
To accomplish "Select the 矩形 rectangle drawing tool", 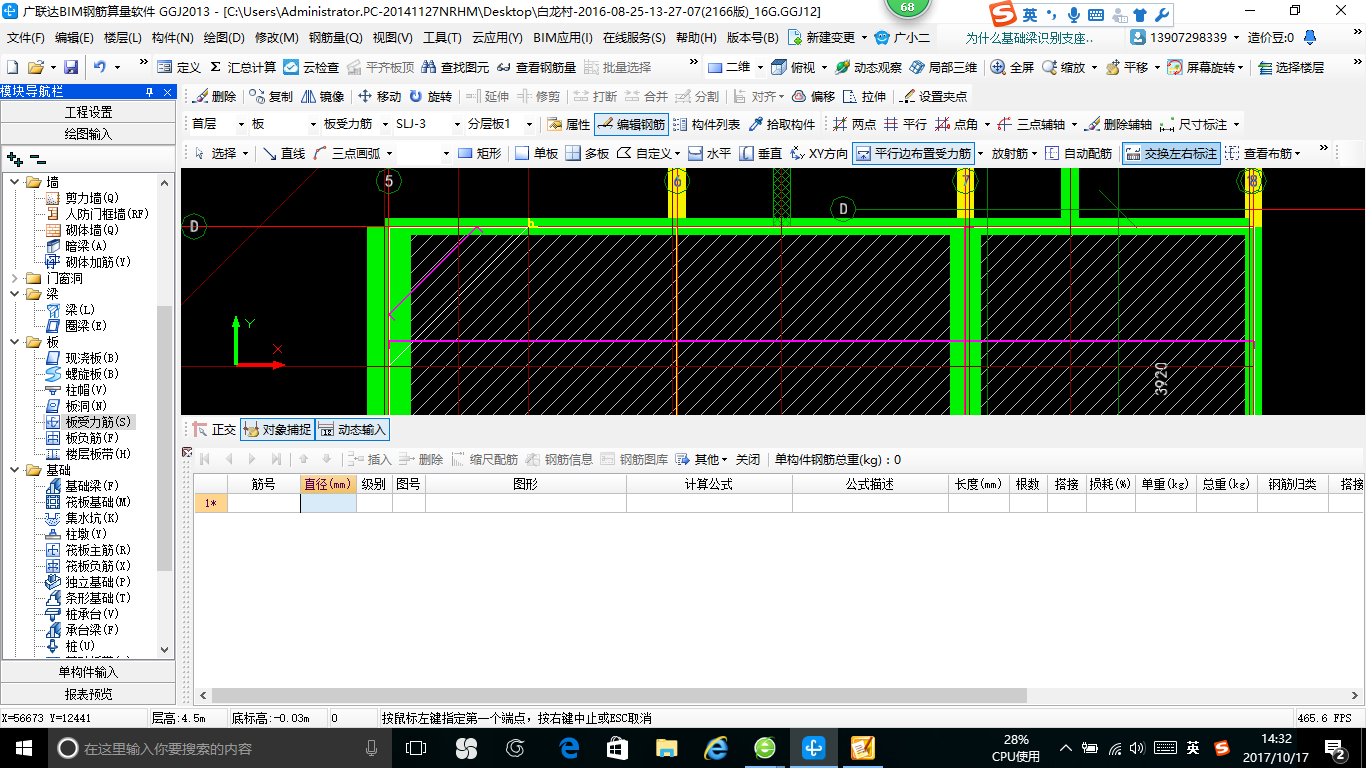I will point(479,153).
